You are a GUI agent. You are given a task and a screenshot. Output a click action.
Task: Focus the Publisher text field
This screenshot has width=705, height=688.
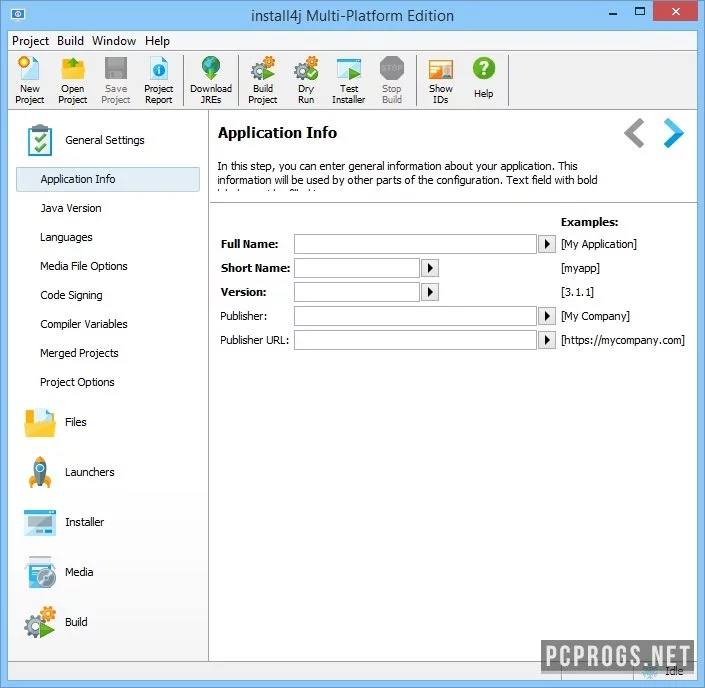415,316
